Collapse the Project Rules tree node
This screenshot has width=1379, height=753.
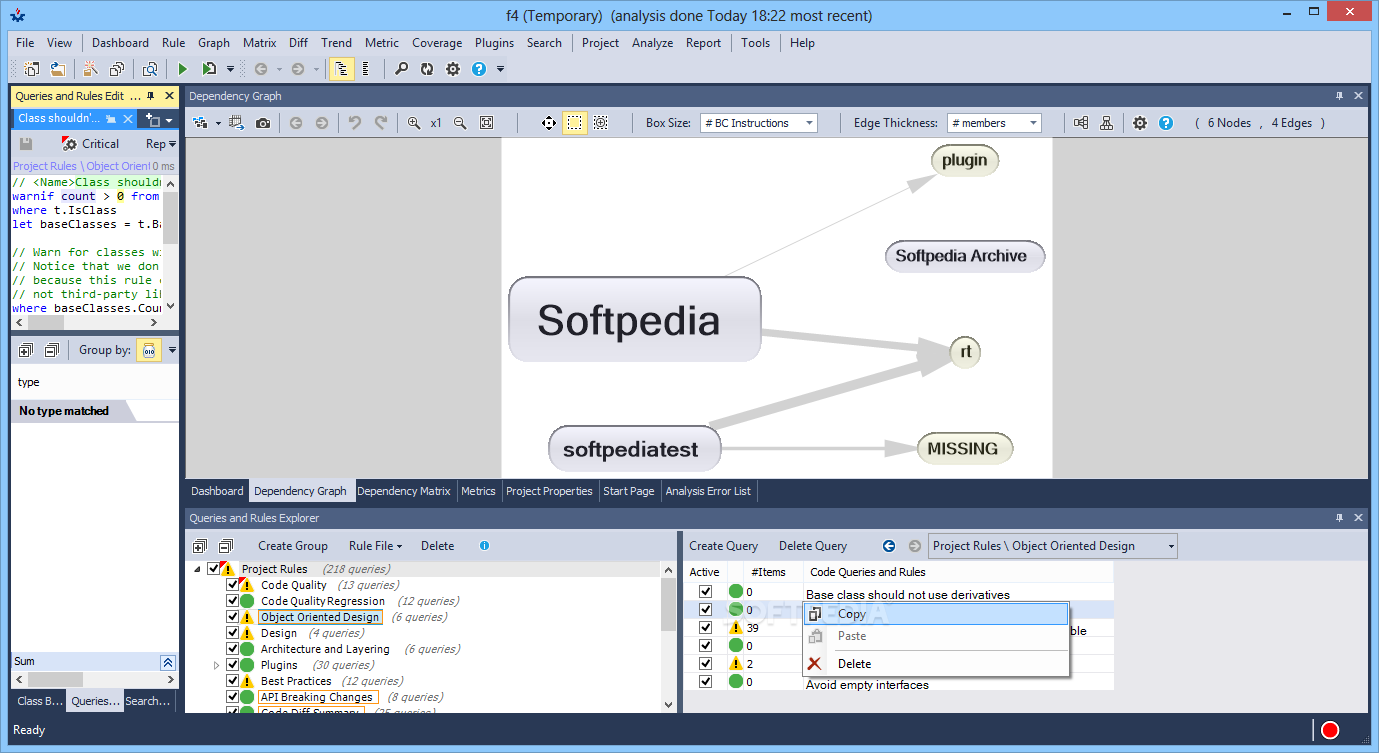click(x=197, y=569)
